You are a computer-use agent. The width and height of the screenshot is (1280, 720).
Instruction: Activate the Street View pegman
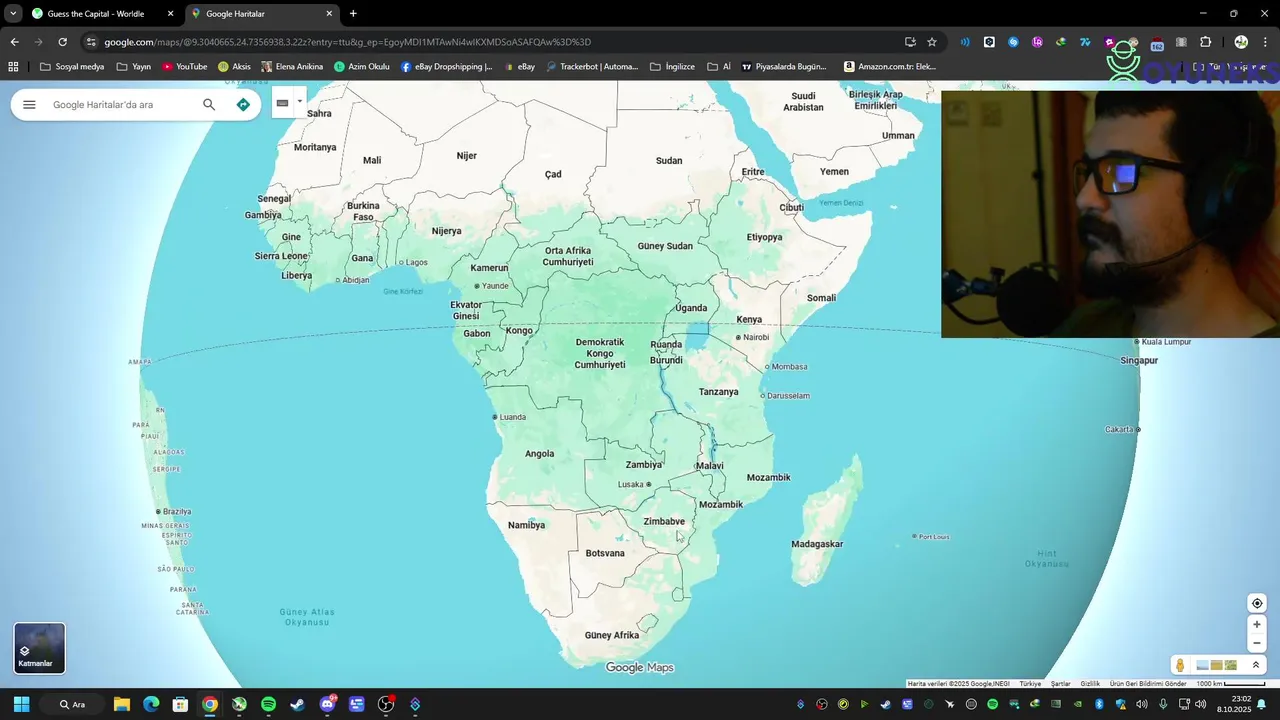click(x=1180, y=665)
